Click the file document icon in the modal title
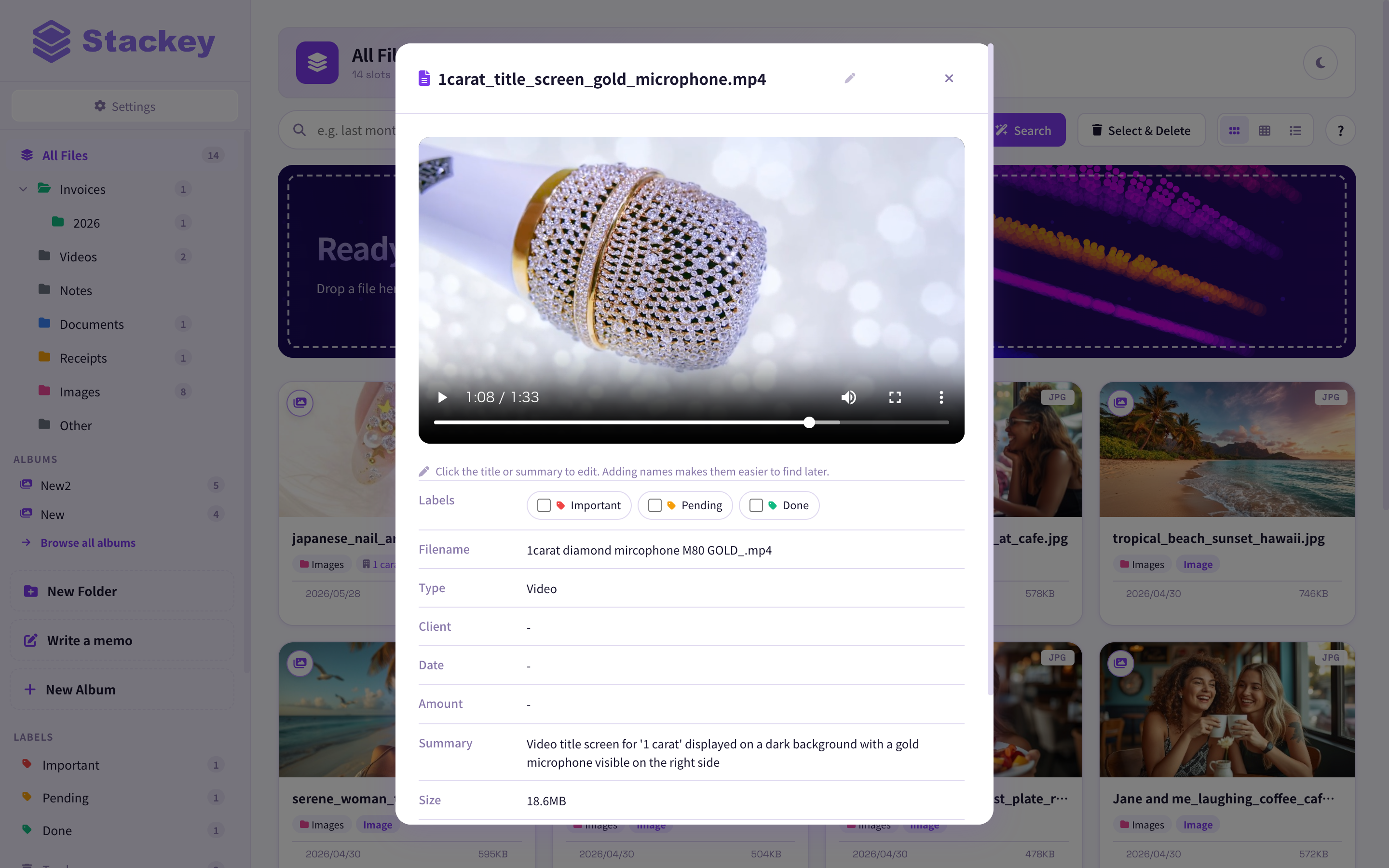Viewport: 1389px width, 868px height. [x=424, y=78]
